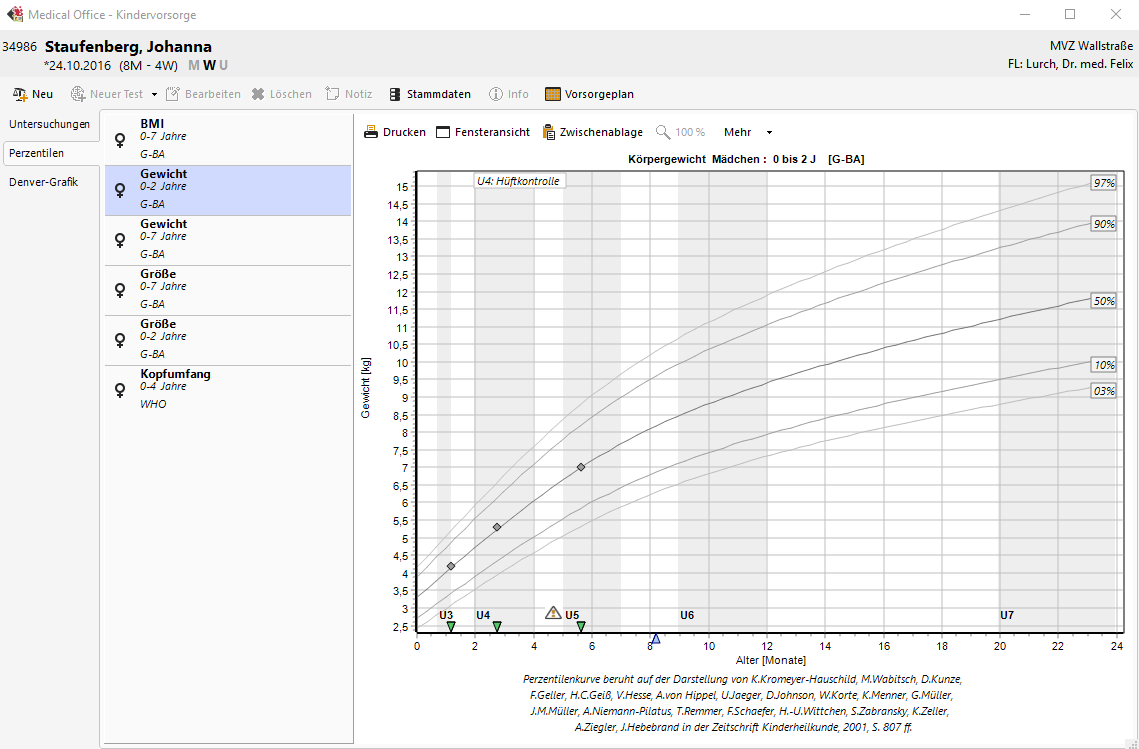Open the Mehr dropdown menu
Viewport: 1139px width, 749px height.
coord(748,132)
